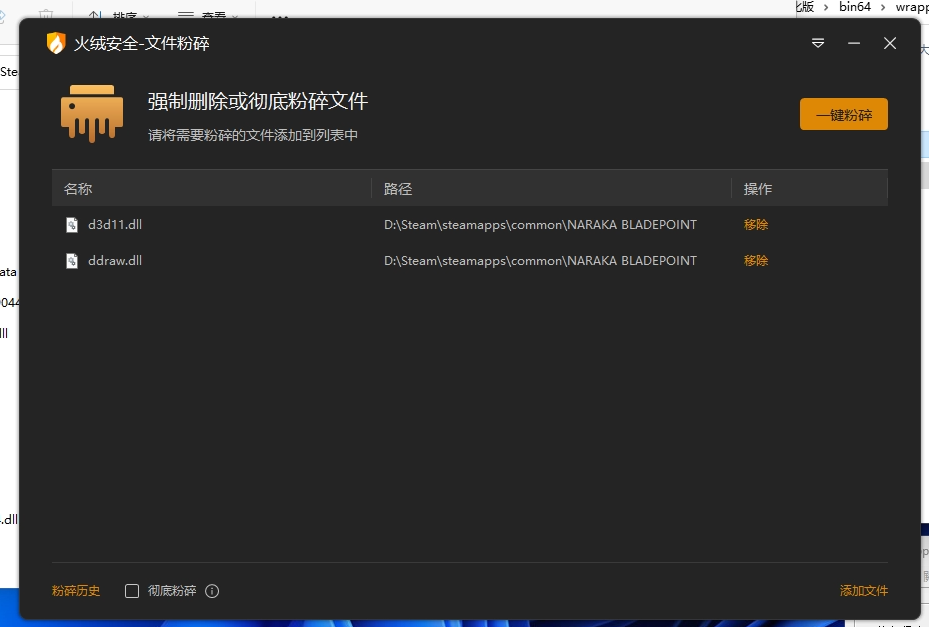Screen dimensions: 929x627
Task: Enable the 彻底粉碎 checkbox
Action: click(131, 591)
